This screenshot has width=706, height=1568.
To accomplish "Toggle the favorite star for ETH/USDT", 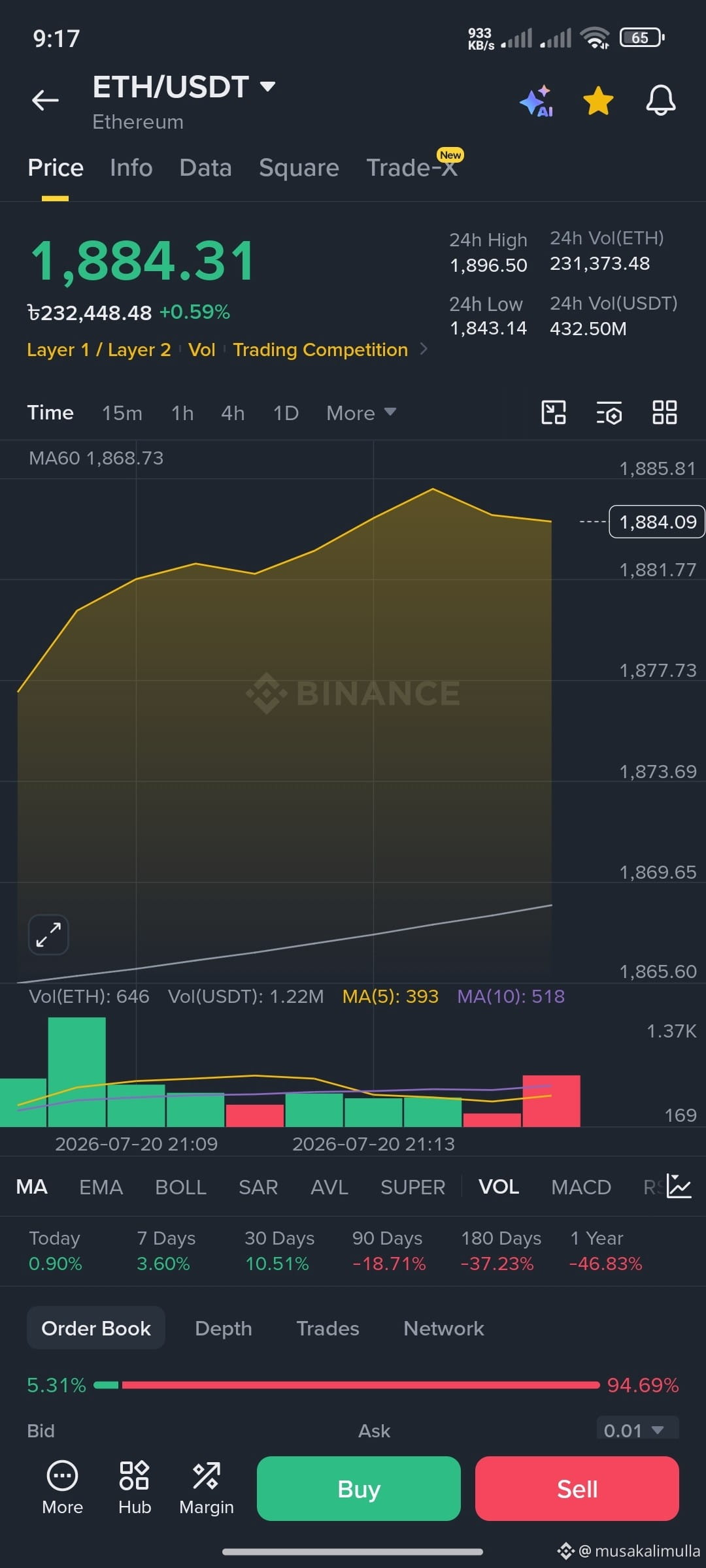I will [598, 101].
